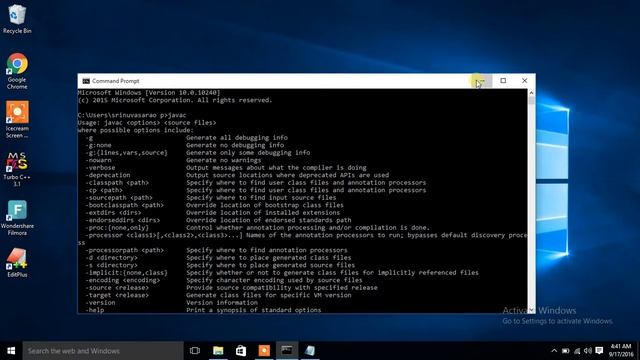This screenshot has width=640, height=360.
Task: Click the '-help' option text
Action: point(95,310)
